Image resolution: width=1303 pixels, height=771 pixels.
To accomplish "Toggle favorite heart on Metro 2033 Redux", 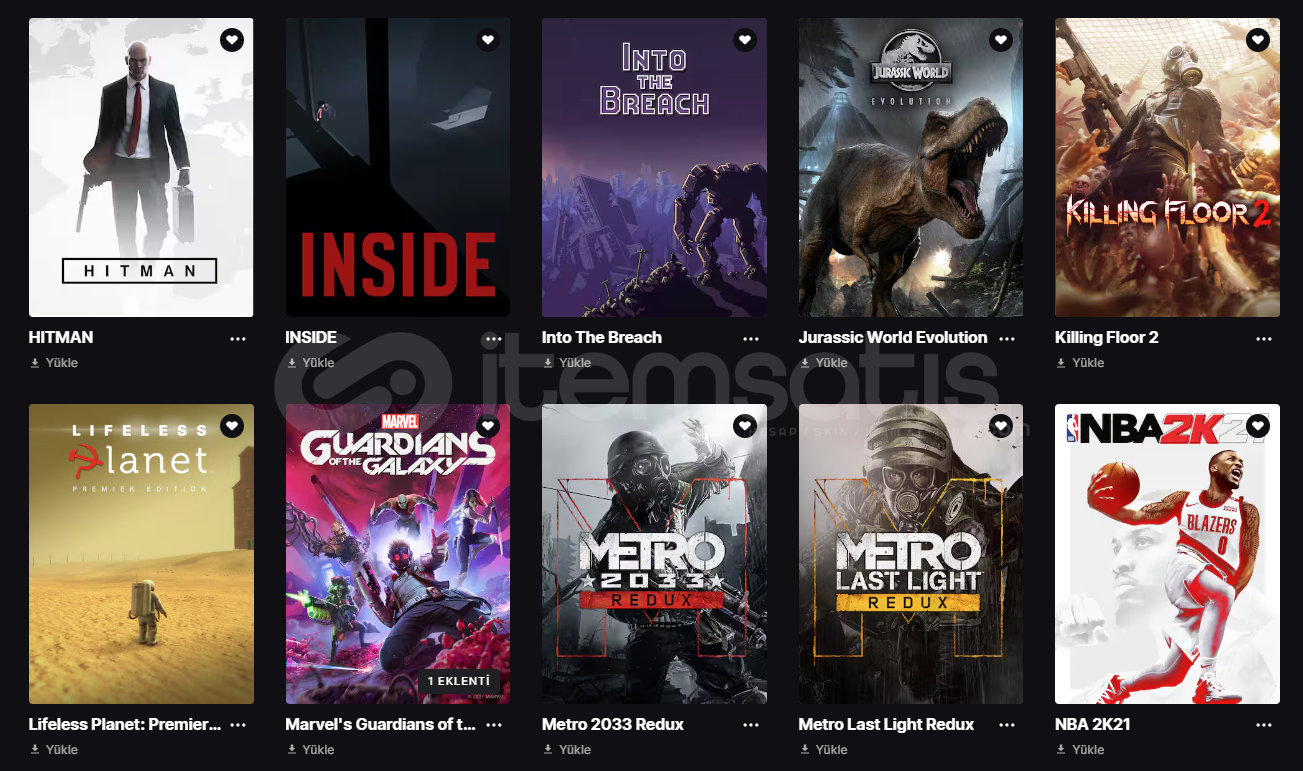I will (745, 426).
